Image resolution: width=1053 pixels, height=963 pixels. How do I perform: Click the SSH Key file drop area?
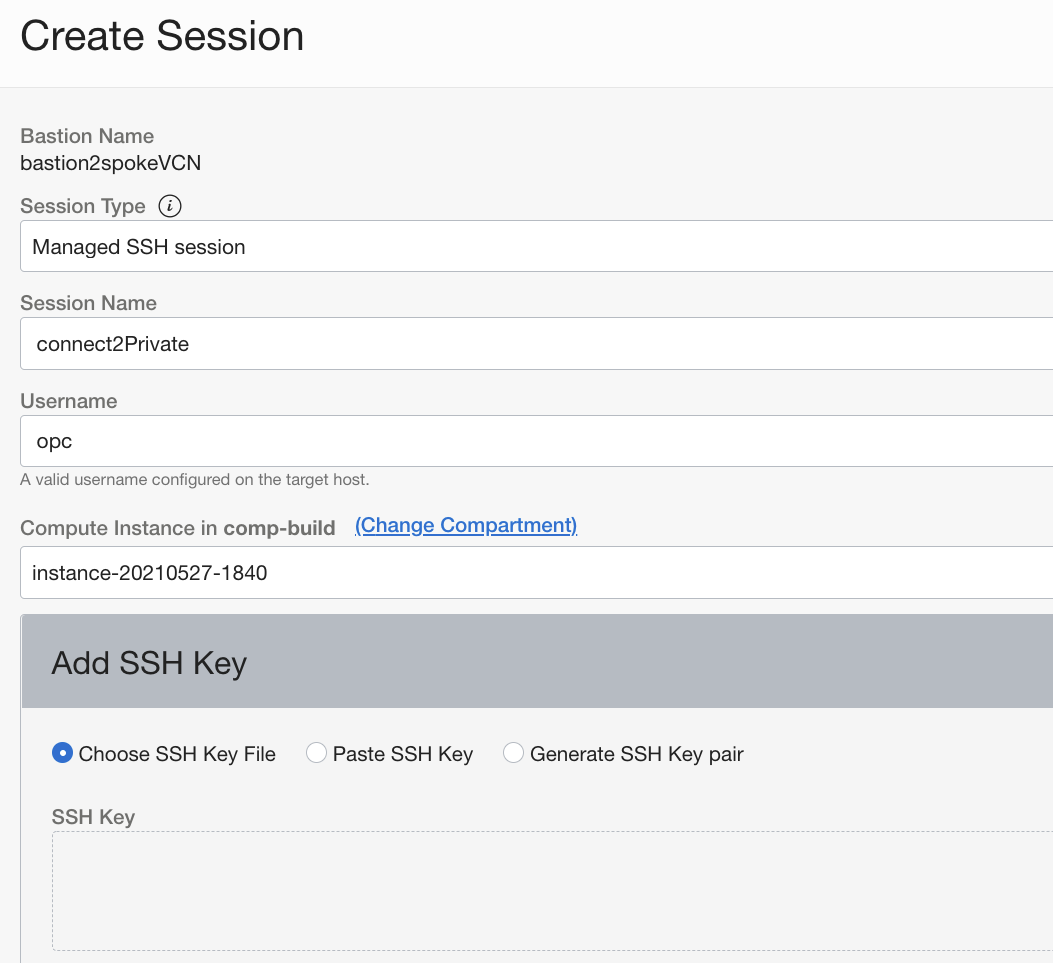pyautogui.click(x=552, y=891)
